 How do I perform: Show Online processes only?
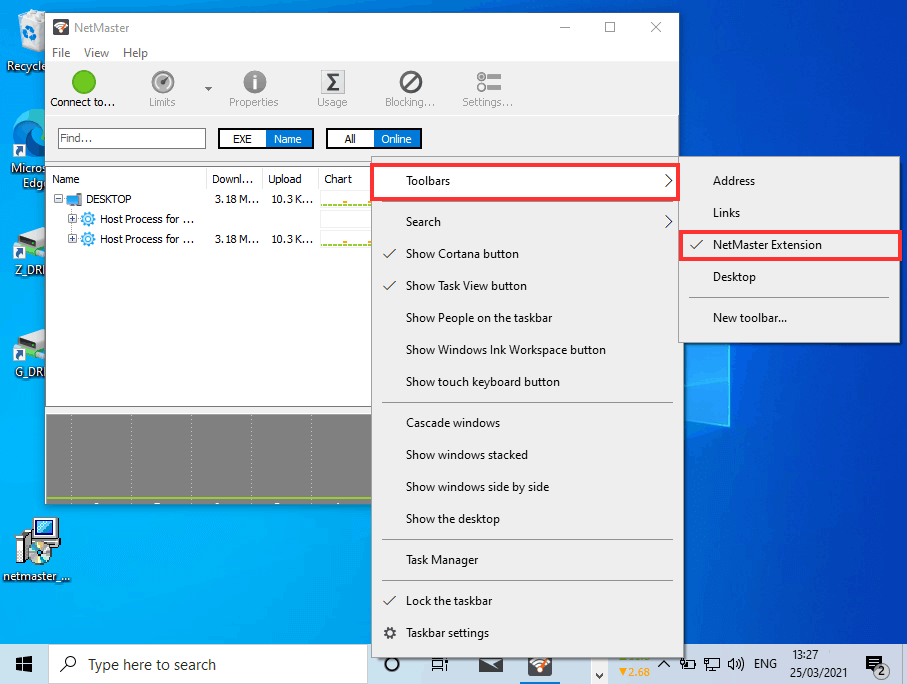click(x=396, y=139)
